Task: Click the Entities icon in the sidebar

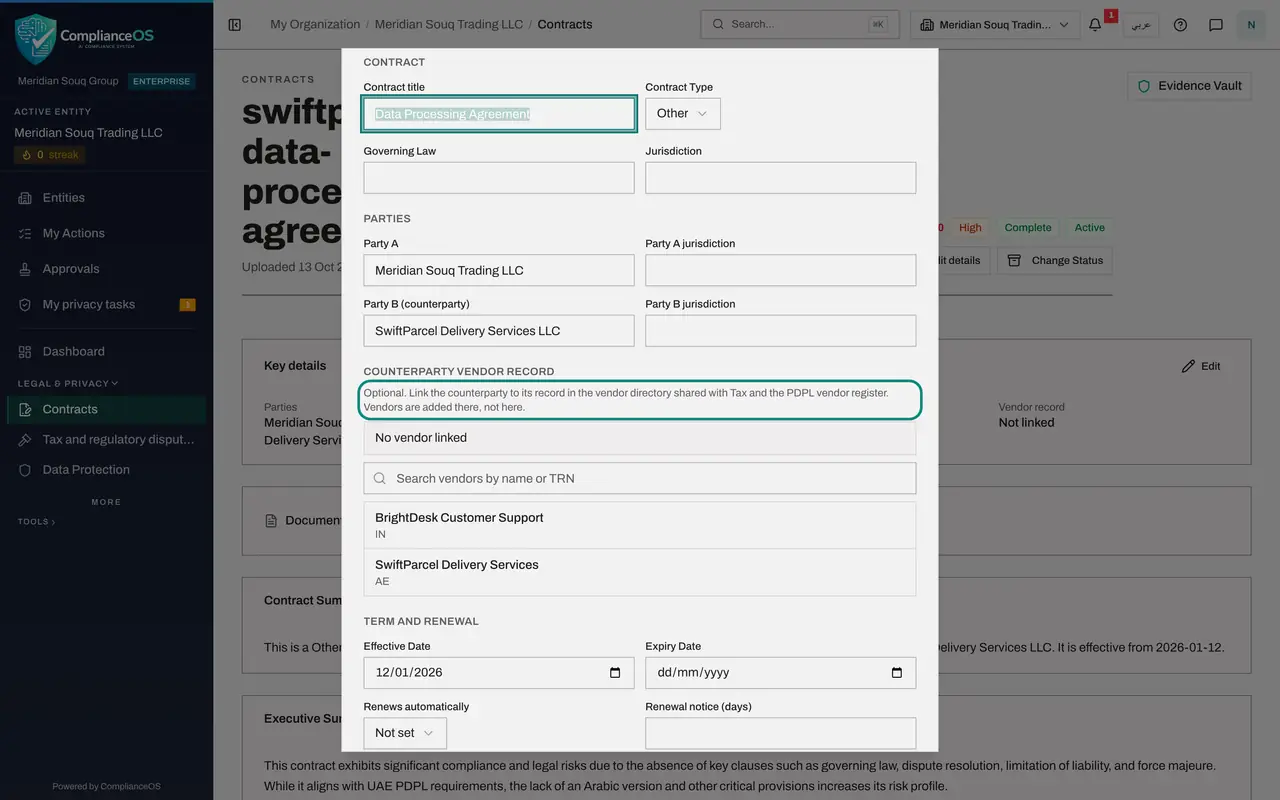Action: 25,198
